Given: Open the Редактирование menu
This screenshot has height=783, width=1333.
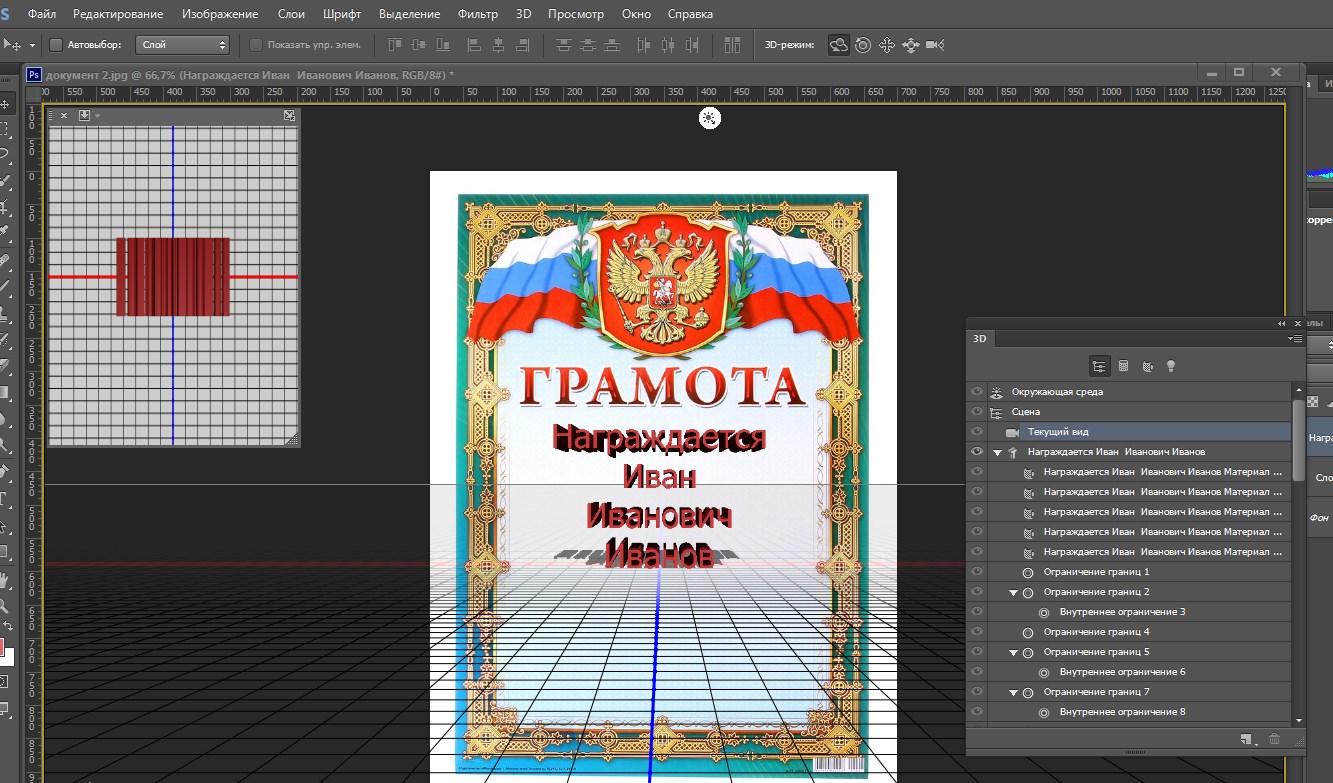Looking at the screenshot, I should (x=119, y=14).
